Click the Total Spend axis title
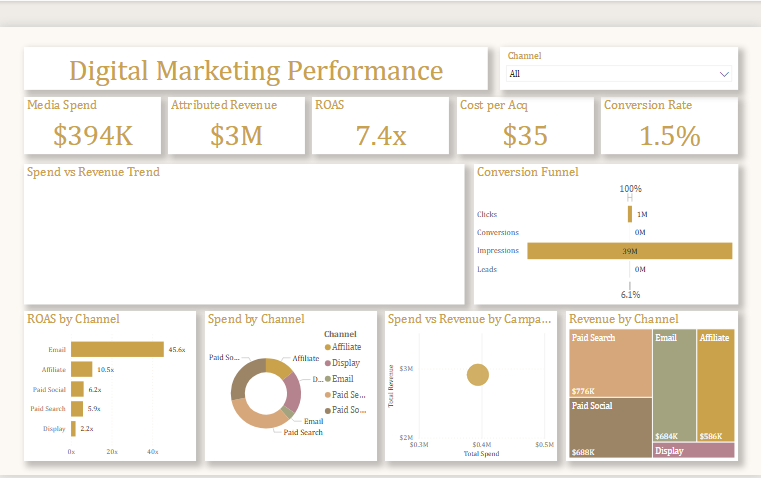761x478 pixels. pos(481,454)
